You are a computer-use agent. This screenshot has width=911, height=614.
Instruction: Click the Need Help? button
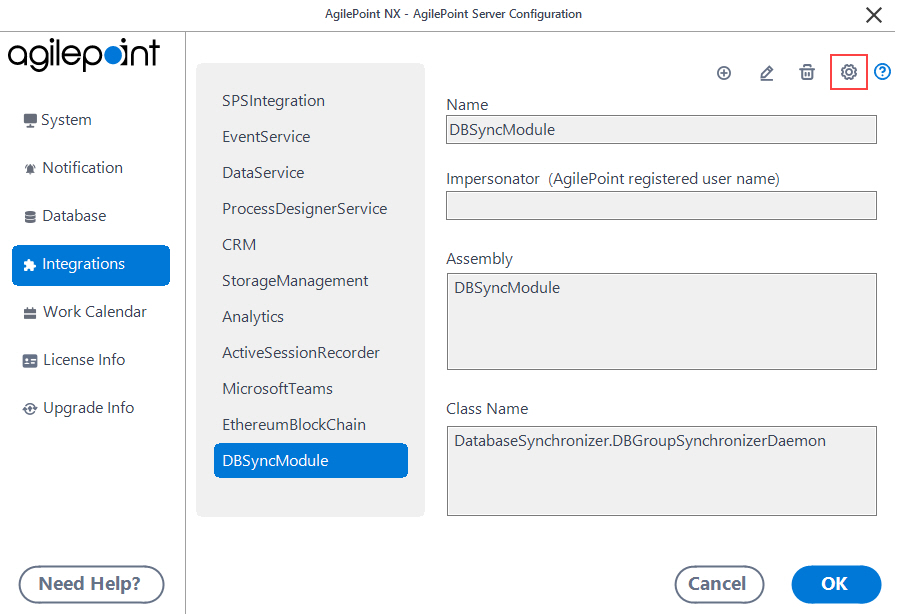pos(91,584)
